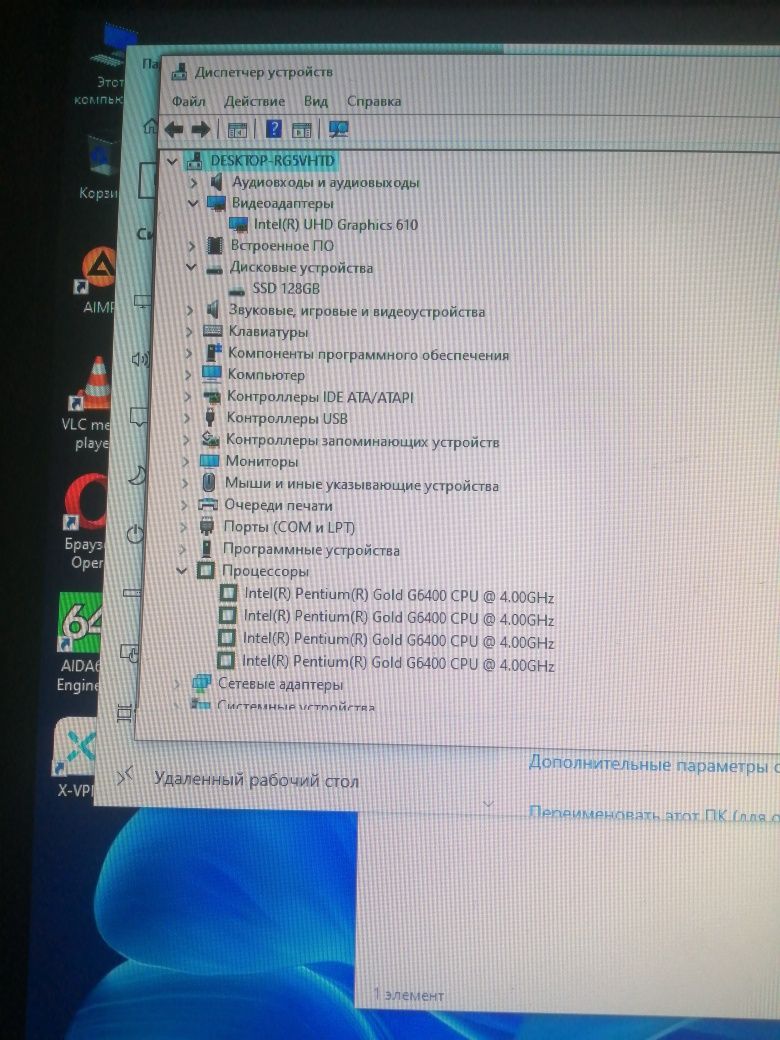Screen dimensions: 780x1040
Task: Select the SSD 128GB disk device
Action: click(286, 289)
